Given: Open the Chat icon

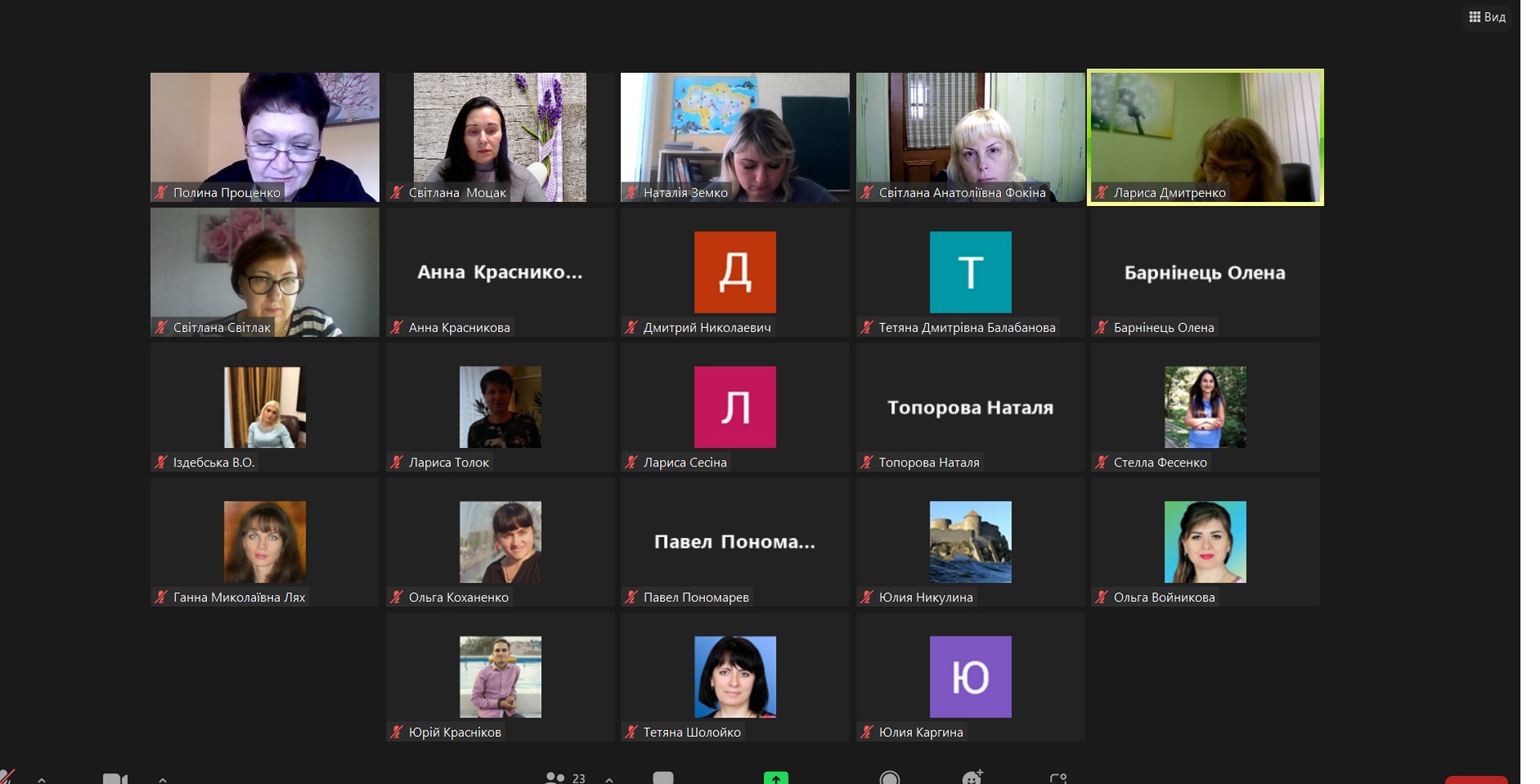Looking at the screenshot, I should click(x=663, y=778).
